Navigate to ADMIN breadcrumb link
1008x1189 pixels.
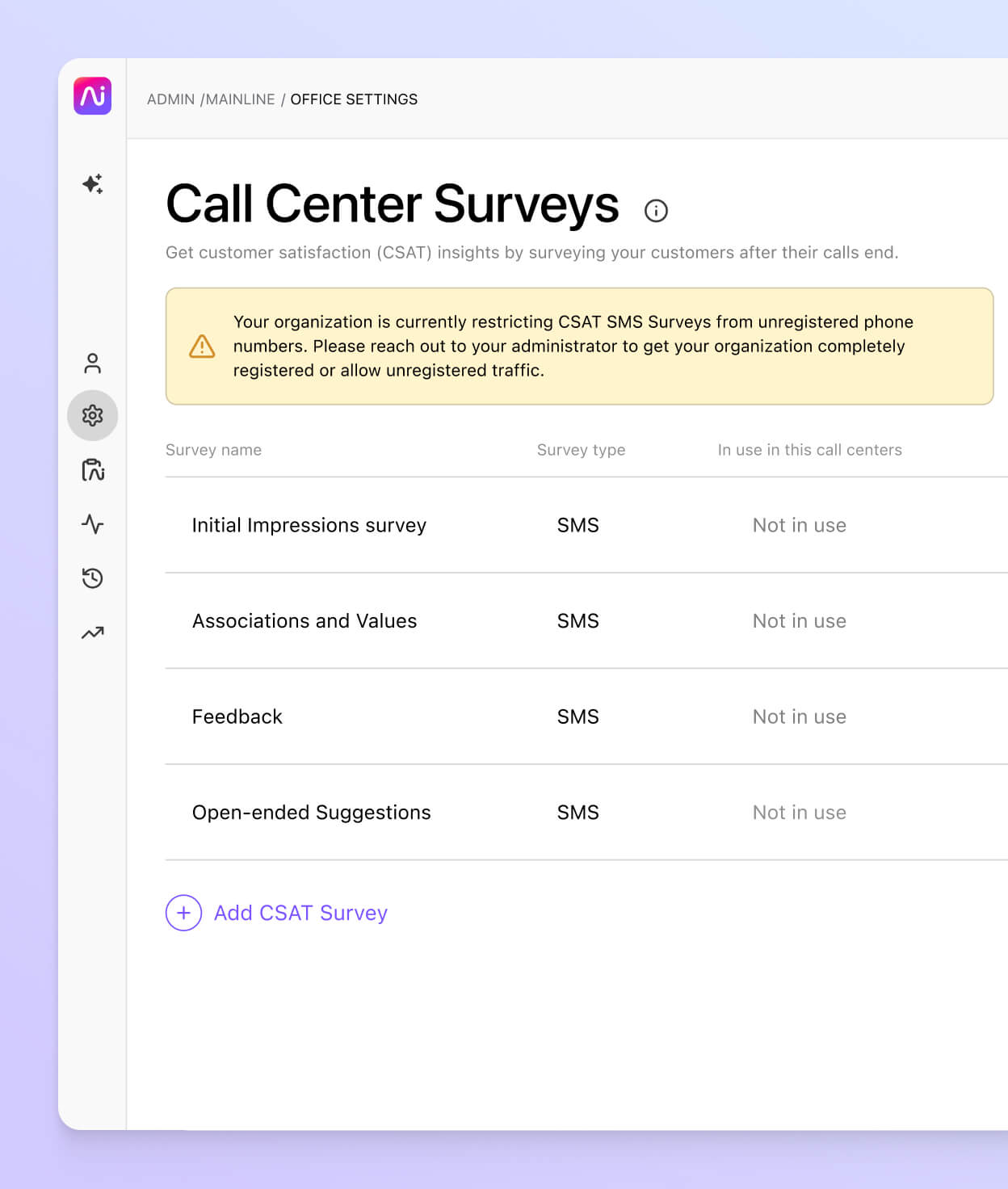click(x=172, y=99)
